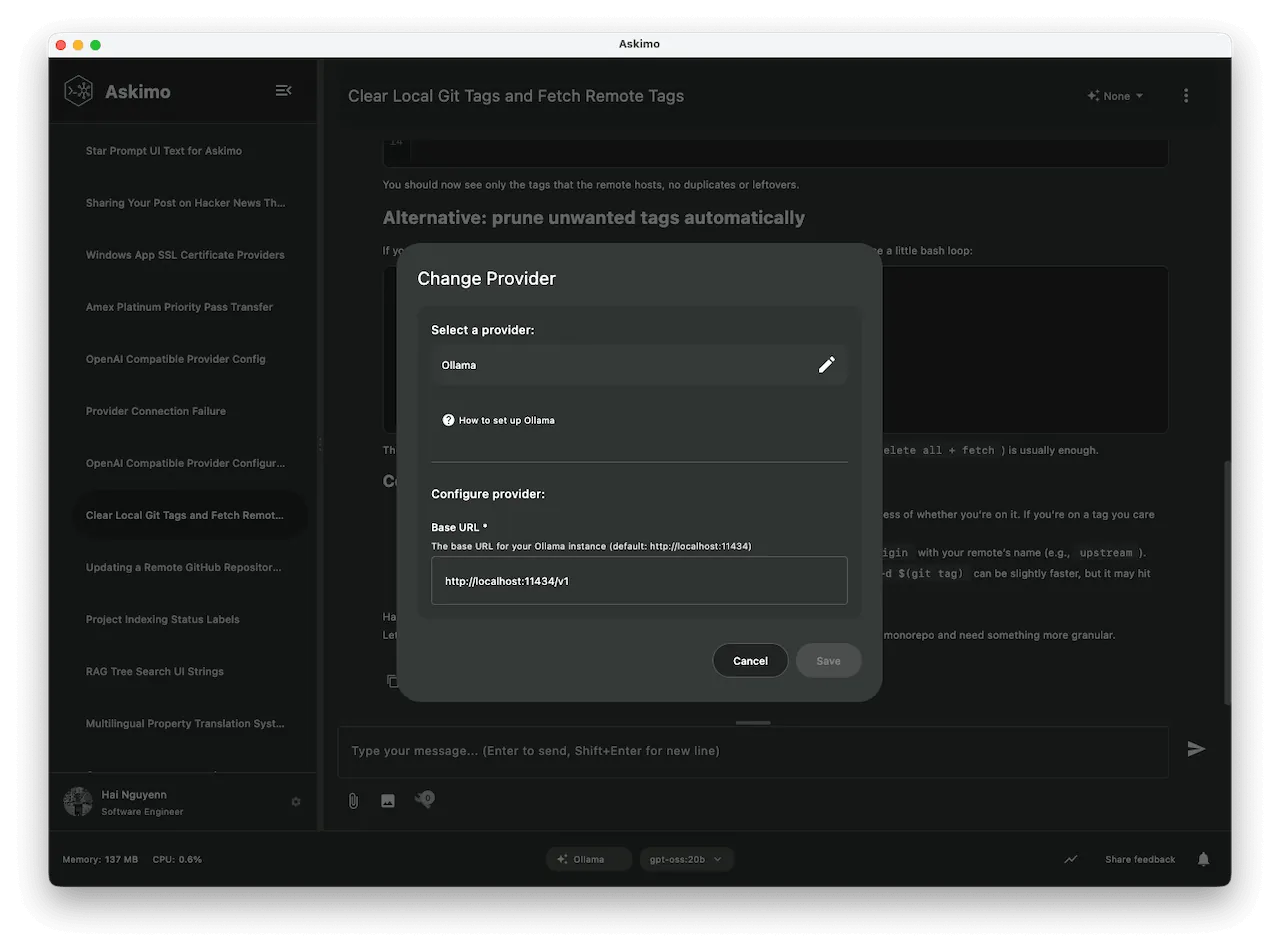The image size is (1280, 951).
Task: Open the notifications bell icon
Action: click(1204, 859)
